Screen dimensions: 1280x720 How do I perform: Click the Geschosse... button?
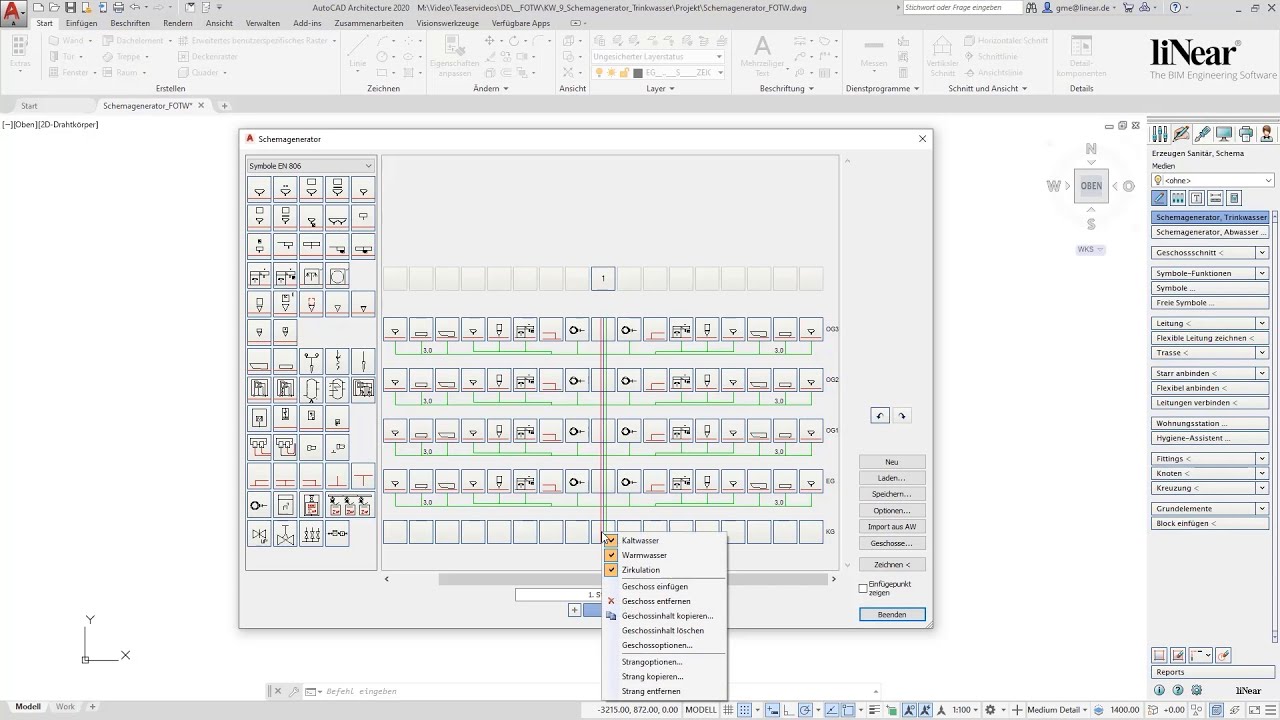coord(892,543)
